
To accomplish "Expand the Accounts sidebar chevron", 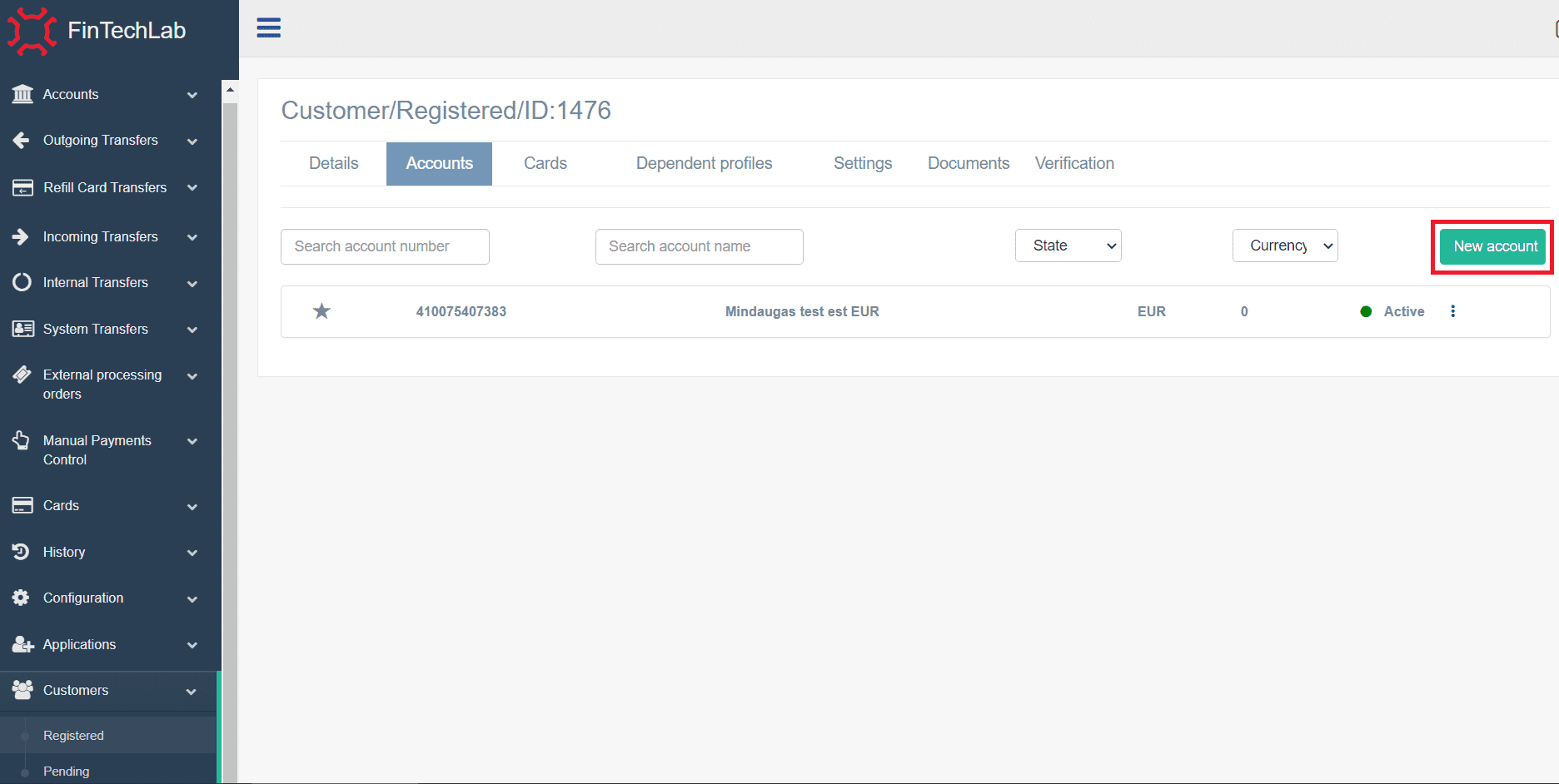I will (192, 95).
